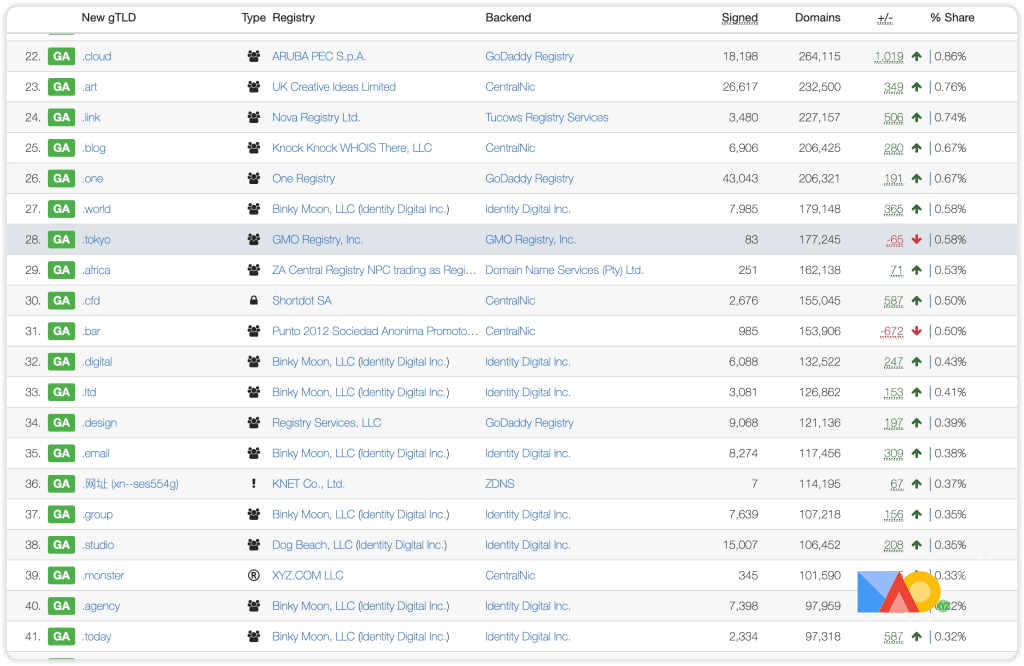Open the Tucows Registry Services backend link
Viewport: 1024px width, 666px height.
click(546, 118)
